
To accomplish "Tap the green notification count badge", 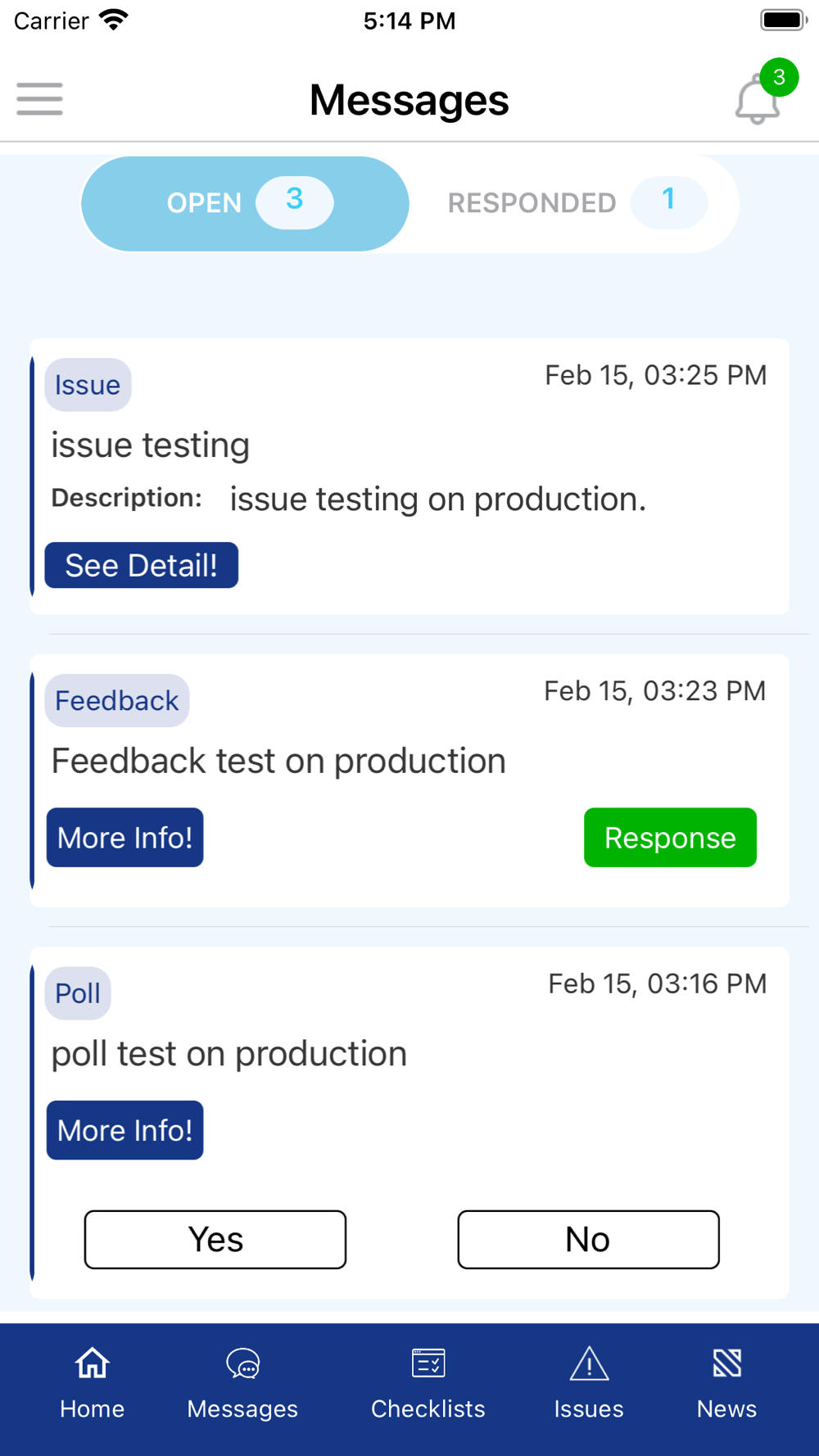I will tap(779, 78).
